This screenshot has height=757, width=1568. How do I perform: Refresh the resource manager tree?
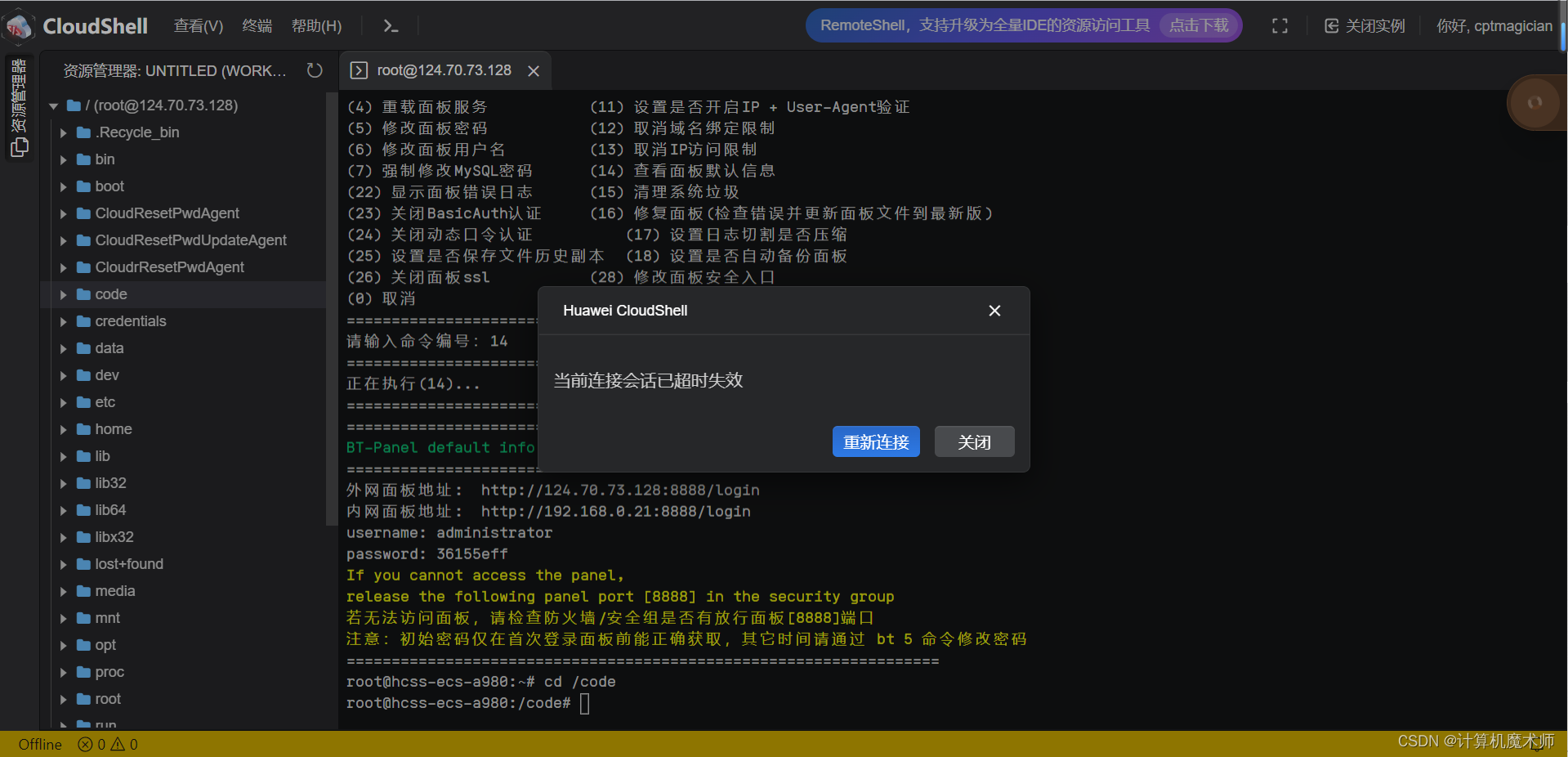[315, 71]
